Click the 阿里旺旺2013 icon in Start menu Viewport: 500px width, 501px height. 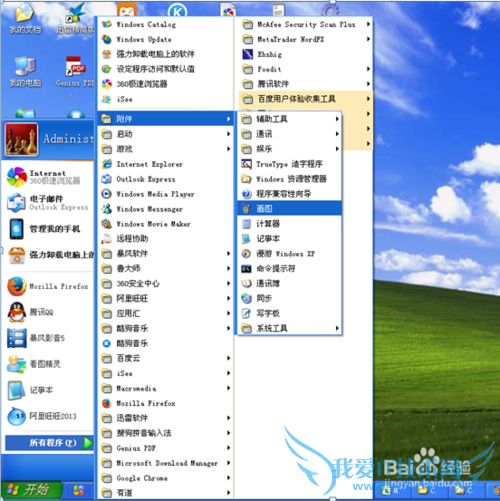tap(17, 416)
